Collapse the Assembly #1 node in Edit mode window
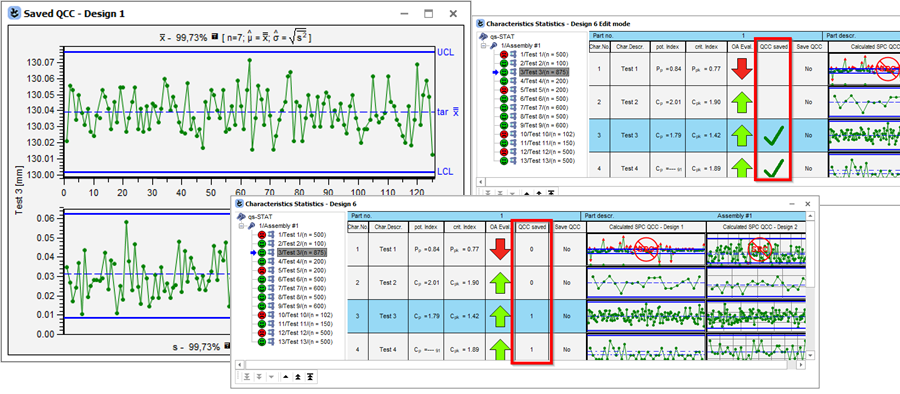The height and width of the screenshot is (394, 900). (x=484, y=45)
